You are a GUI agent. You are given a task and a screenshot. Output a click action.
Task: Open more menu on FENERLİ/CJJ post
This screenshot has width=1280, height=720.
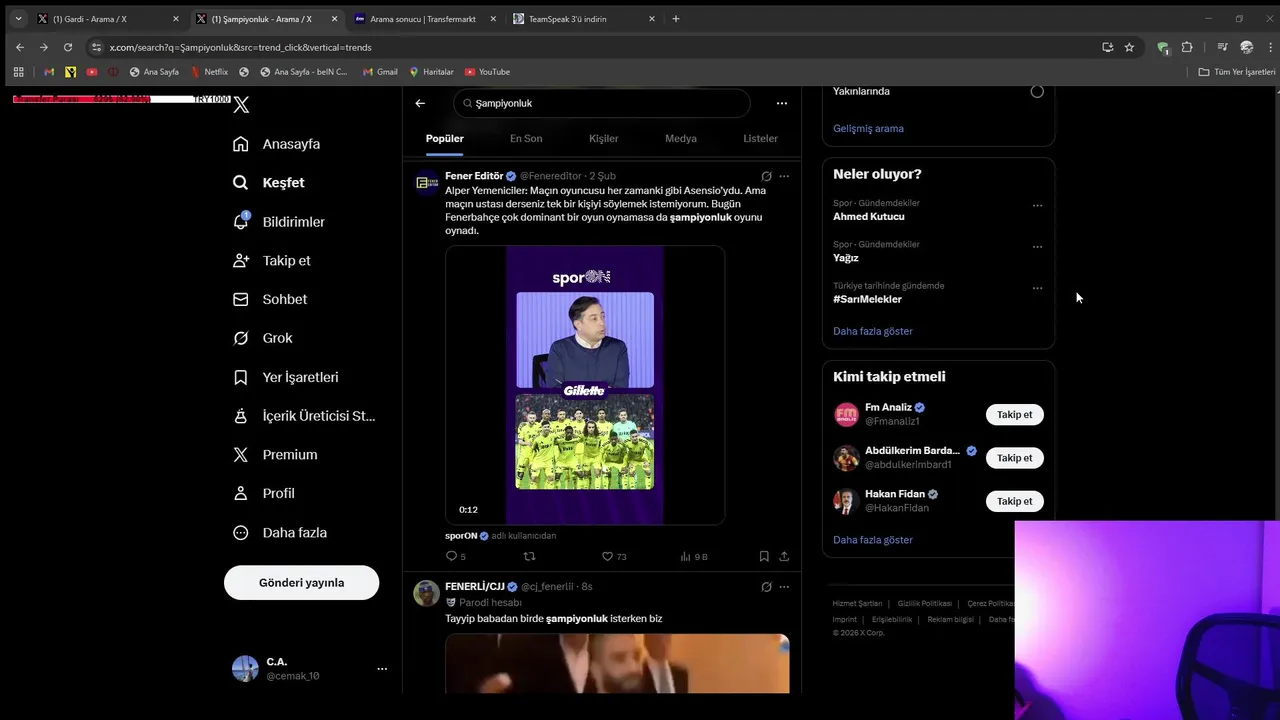pyautogui.click(x=784, y=587)
